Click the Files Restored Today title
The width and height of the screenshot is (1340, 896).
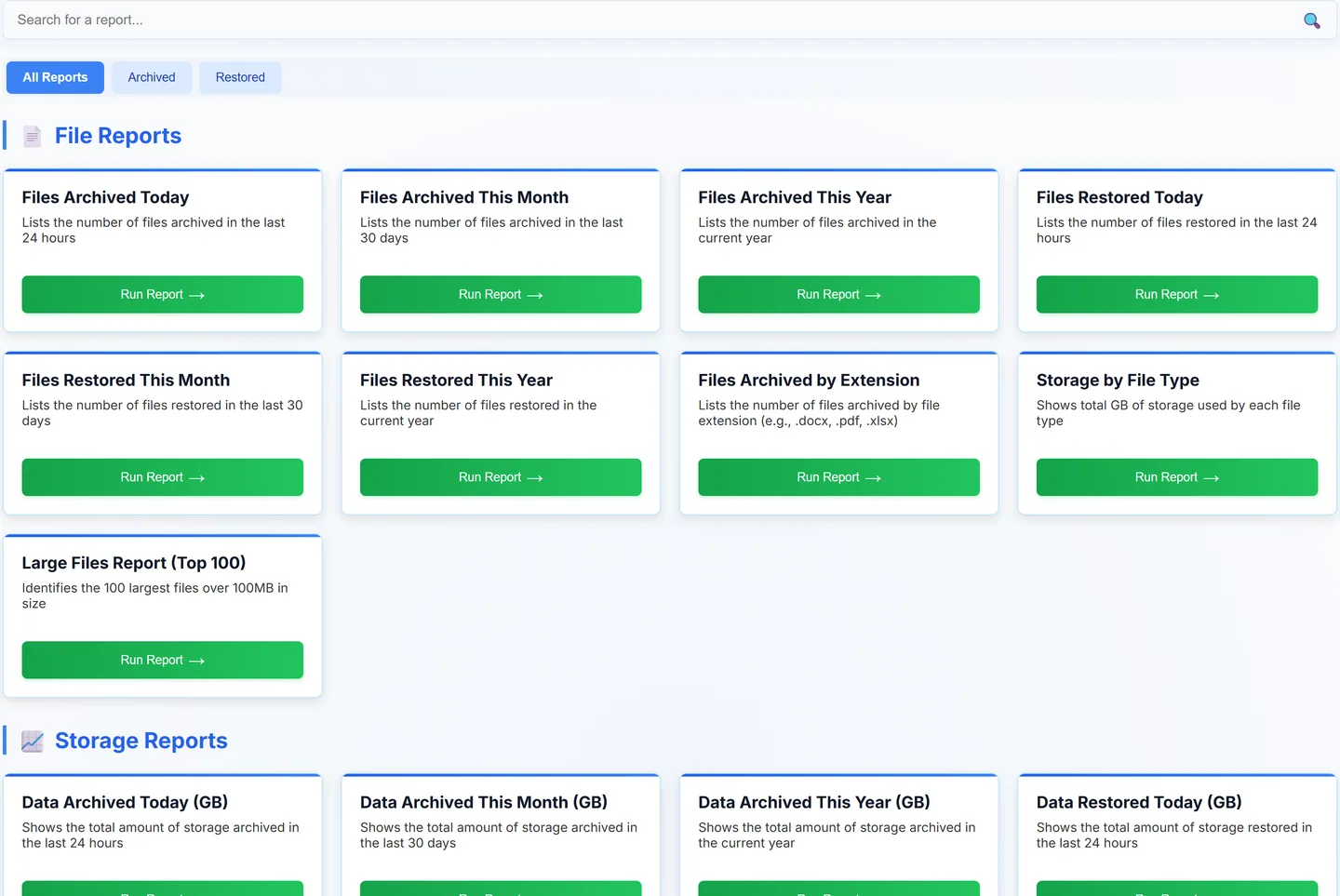(1119, 197)
